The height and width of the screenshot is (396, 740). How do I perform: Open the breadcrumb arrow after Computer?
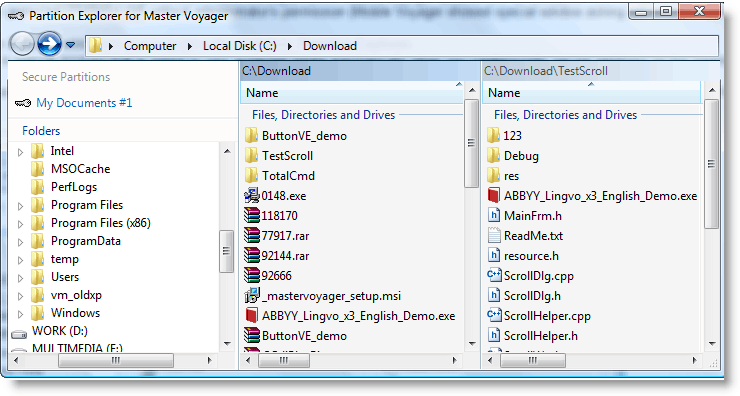coord(190,46)
